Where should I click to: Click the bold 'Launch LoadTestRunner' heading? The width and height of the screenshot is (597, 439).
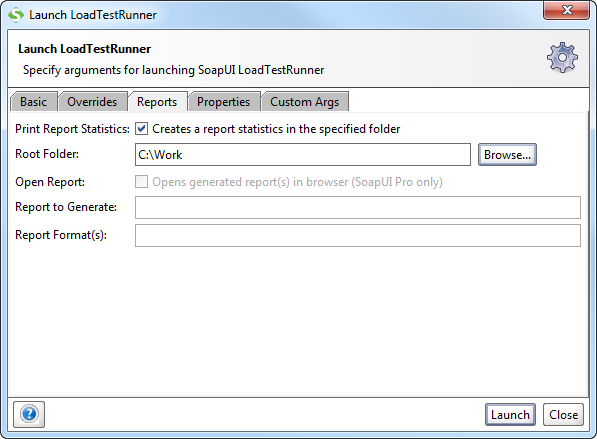[85, 49]
